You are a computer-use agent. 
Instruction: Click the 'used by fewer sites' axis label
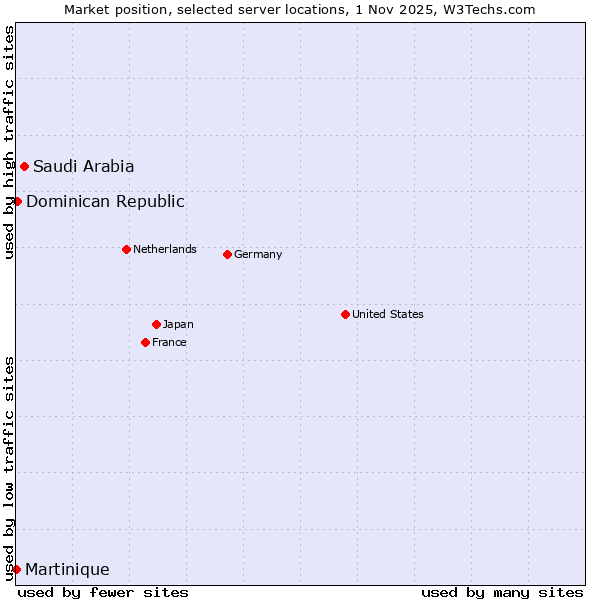pos(103,592)
